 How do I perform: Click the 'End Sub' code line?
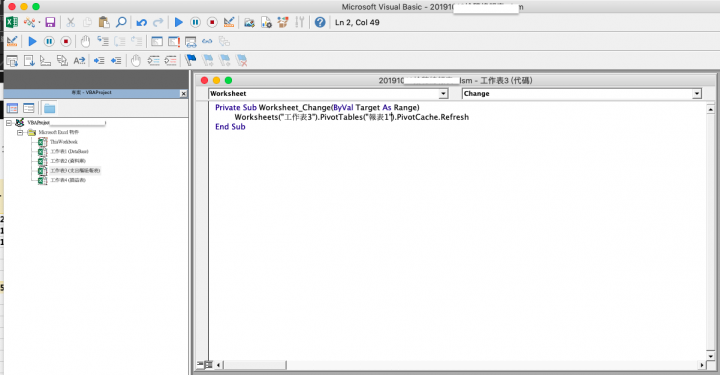pos(230,127)
